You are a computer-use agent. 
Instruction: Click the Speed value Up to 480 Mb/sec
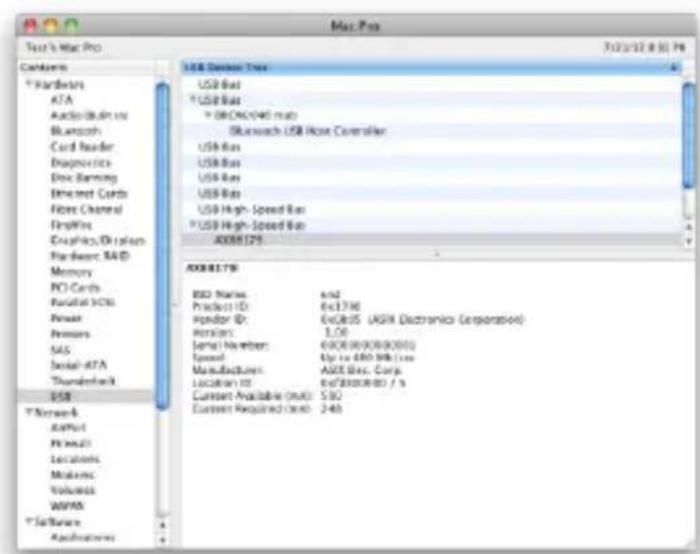click(367, 358)
